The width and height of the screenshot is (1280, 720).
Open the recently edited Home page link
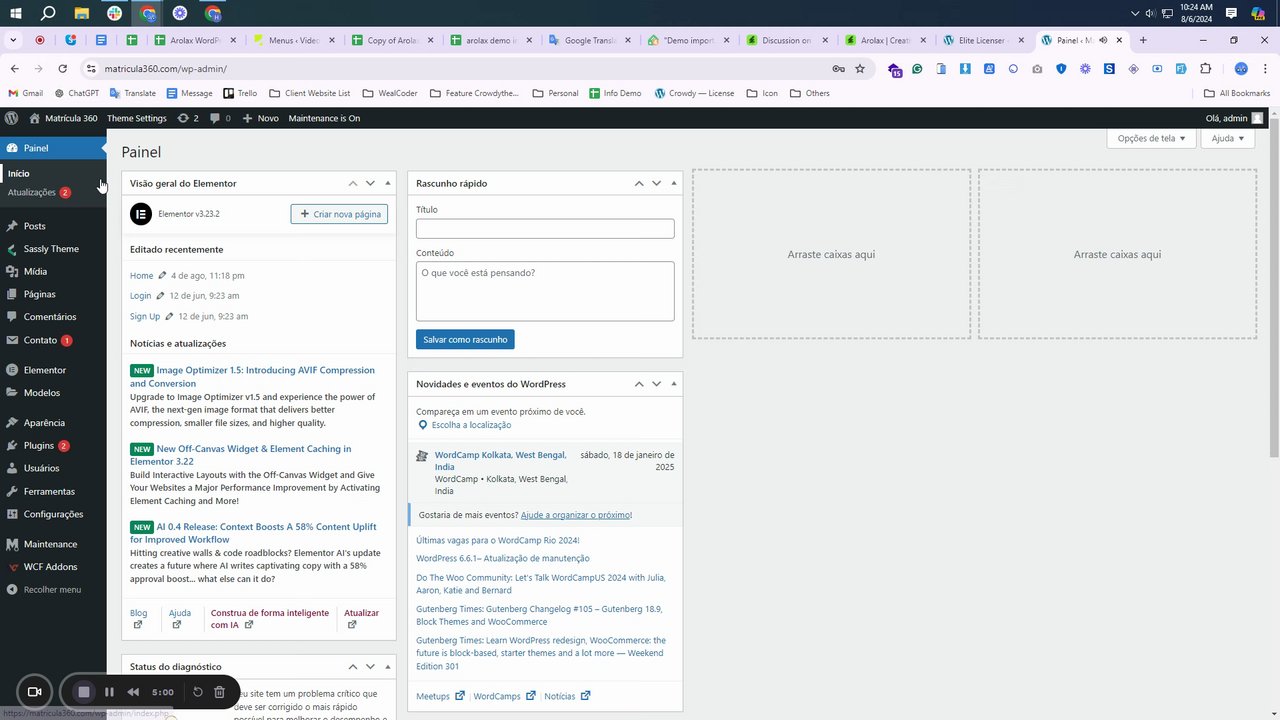142,275
